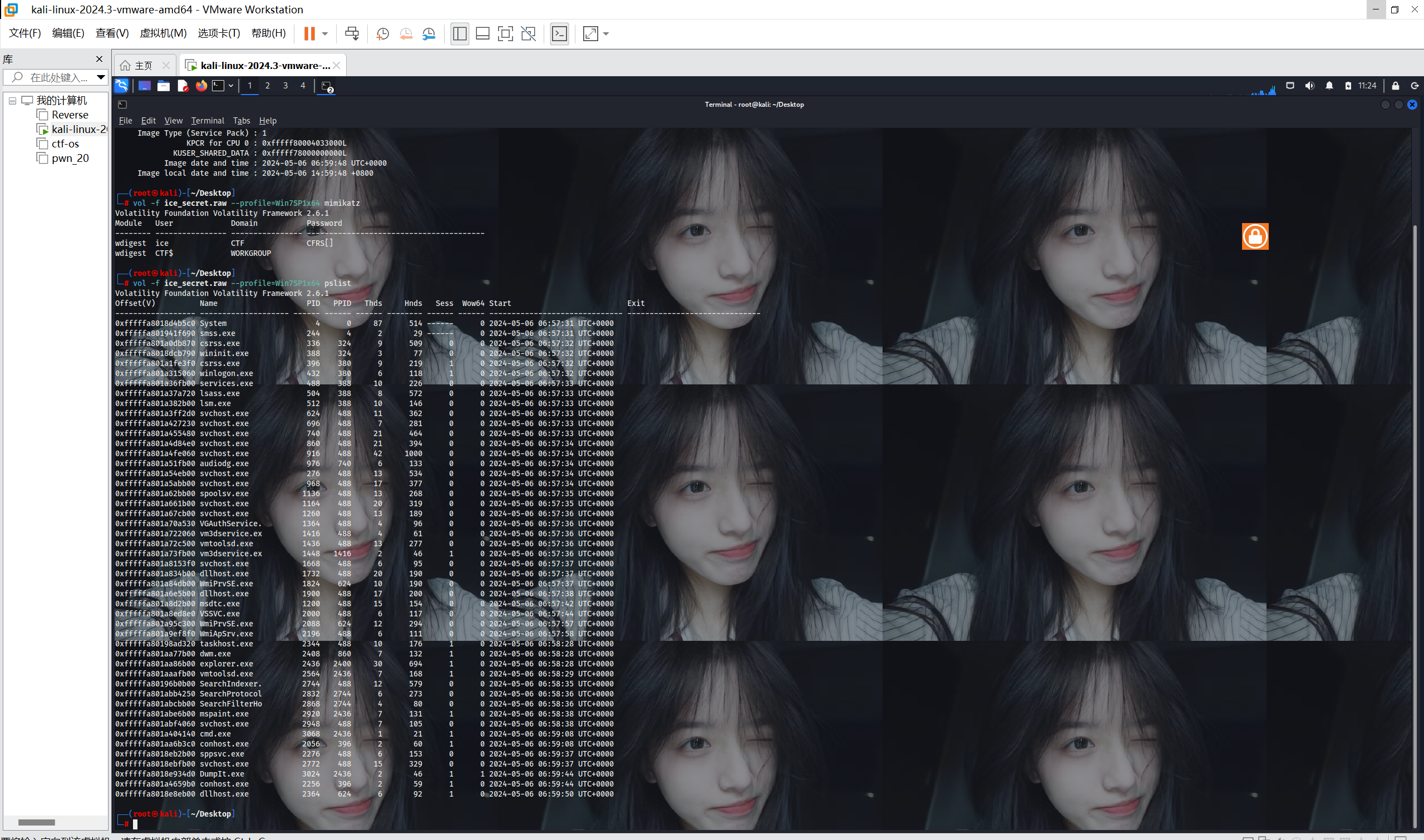
Task: Open notifications bell tray icon
Action: pos(1329,86)
